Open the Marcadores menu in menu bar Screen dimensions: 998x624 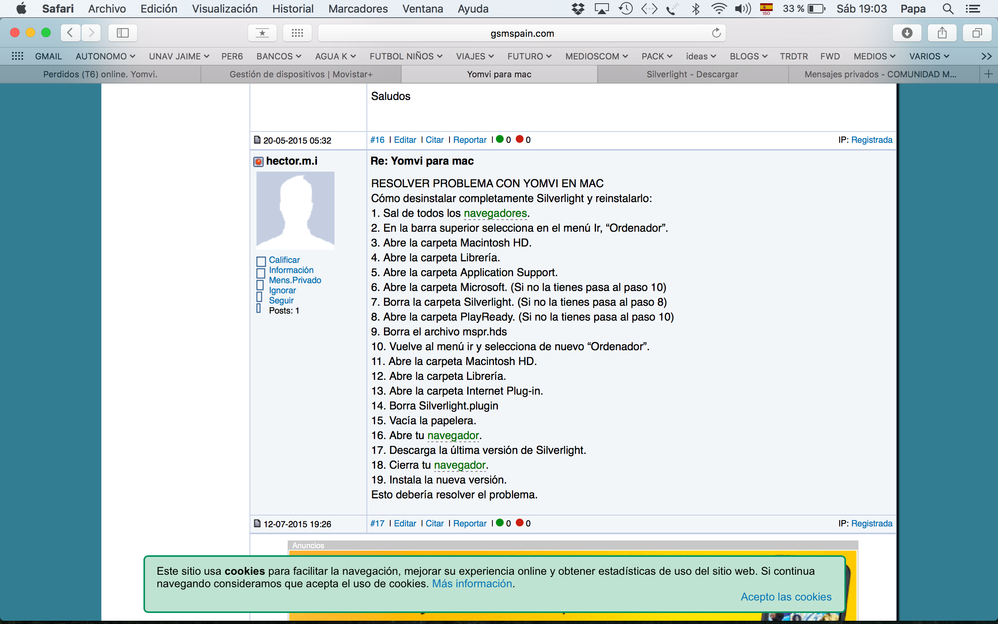358,9
